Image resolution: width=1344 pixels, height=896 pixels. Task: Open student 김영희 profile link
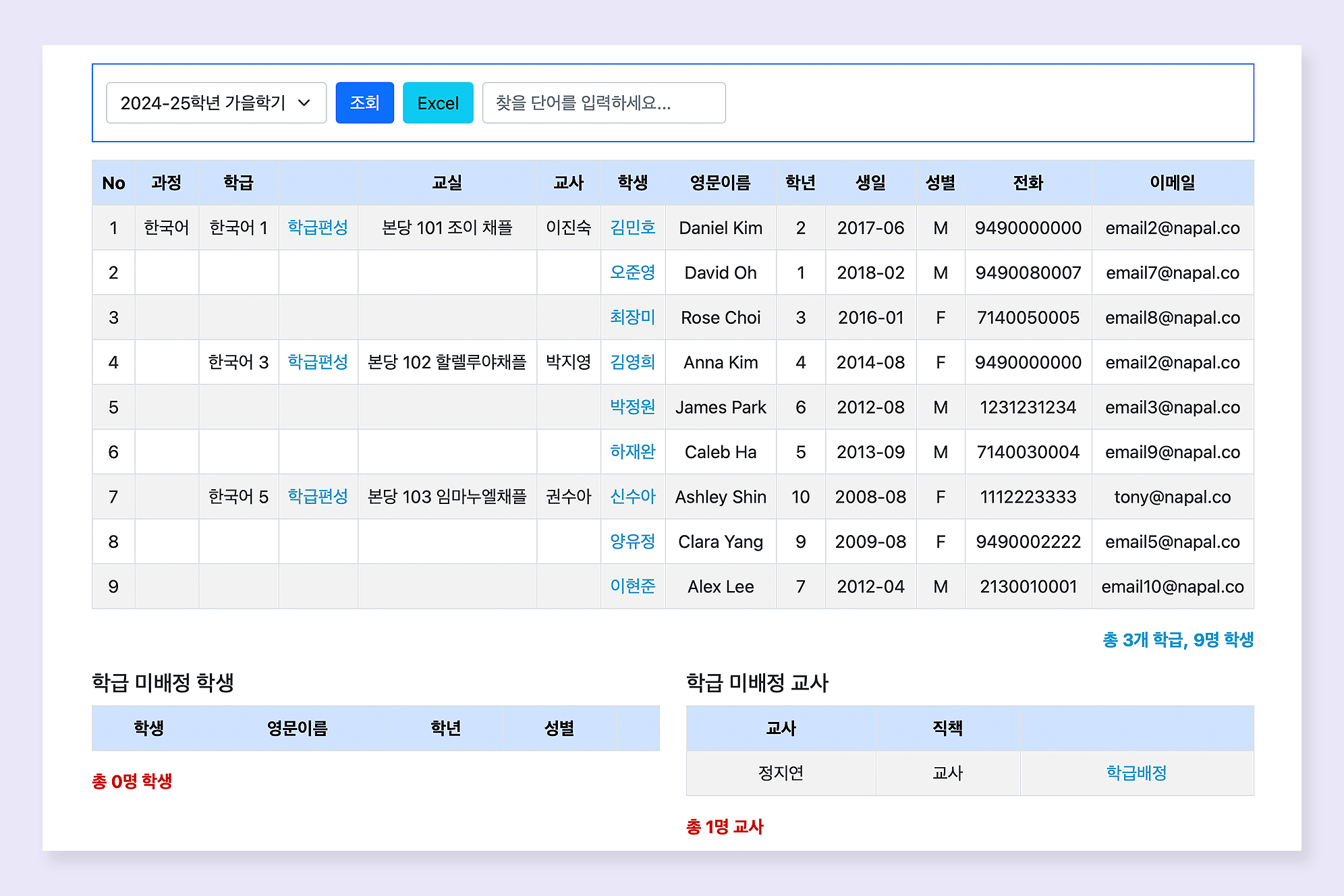(633, 362)
